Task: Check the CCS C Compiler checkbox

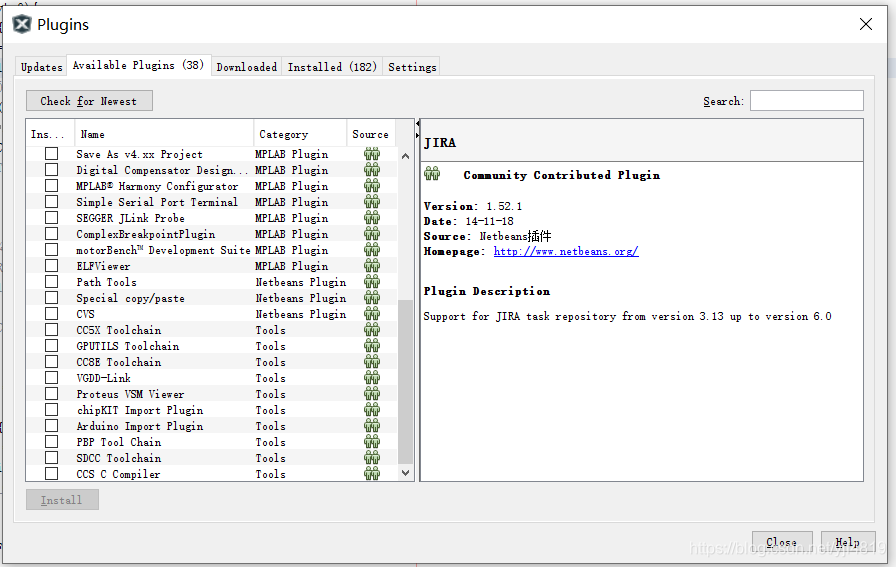Action: click(51, 474)
